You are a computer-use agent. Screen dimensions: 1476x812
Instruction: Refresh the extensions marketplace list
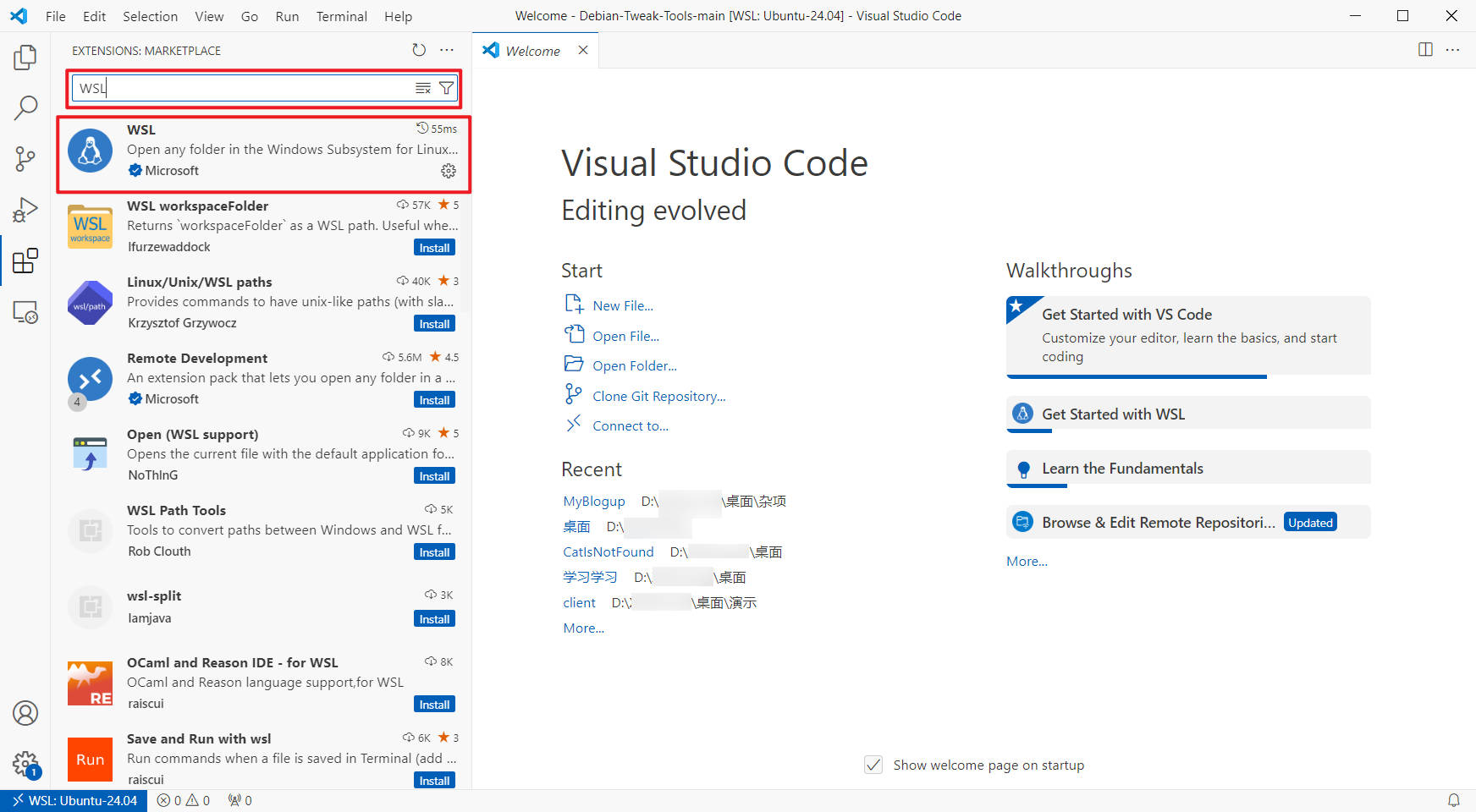point(419,50)
